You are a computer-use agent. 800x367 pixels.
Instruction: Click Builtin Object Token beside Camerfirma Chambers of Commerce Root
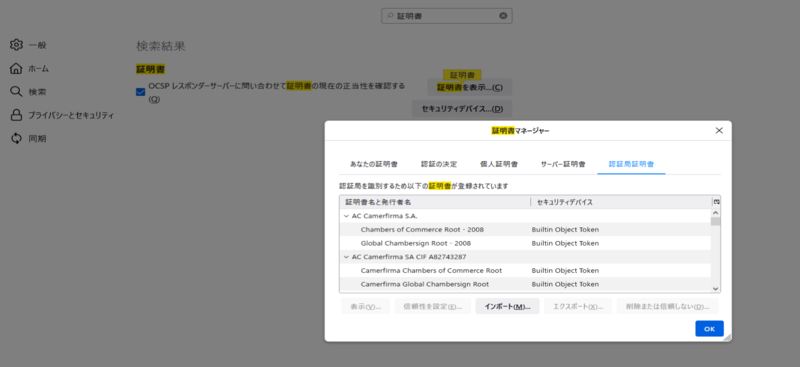pos(565,271)
